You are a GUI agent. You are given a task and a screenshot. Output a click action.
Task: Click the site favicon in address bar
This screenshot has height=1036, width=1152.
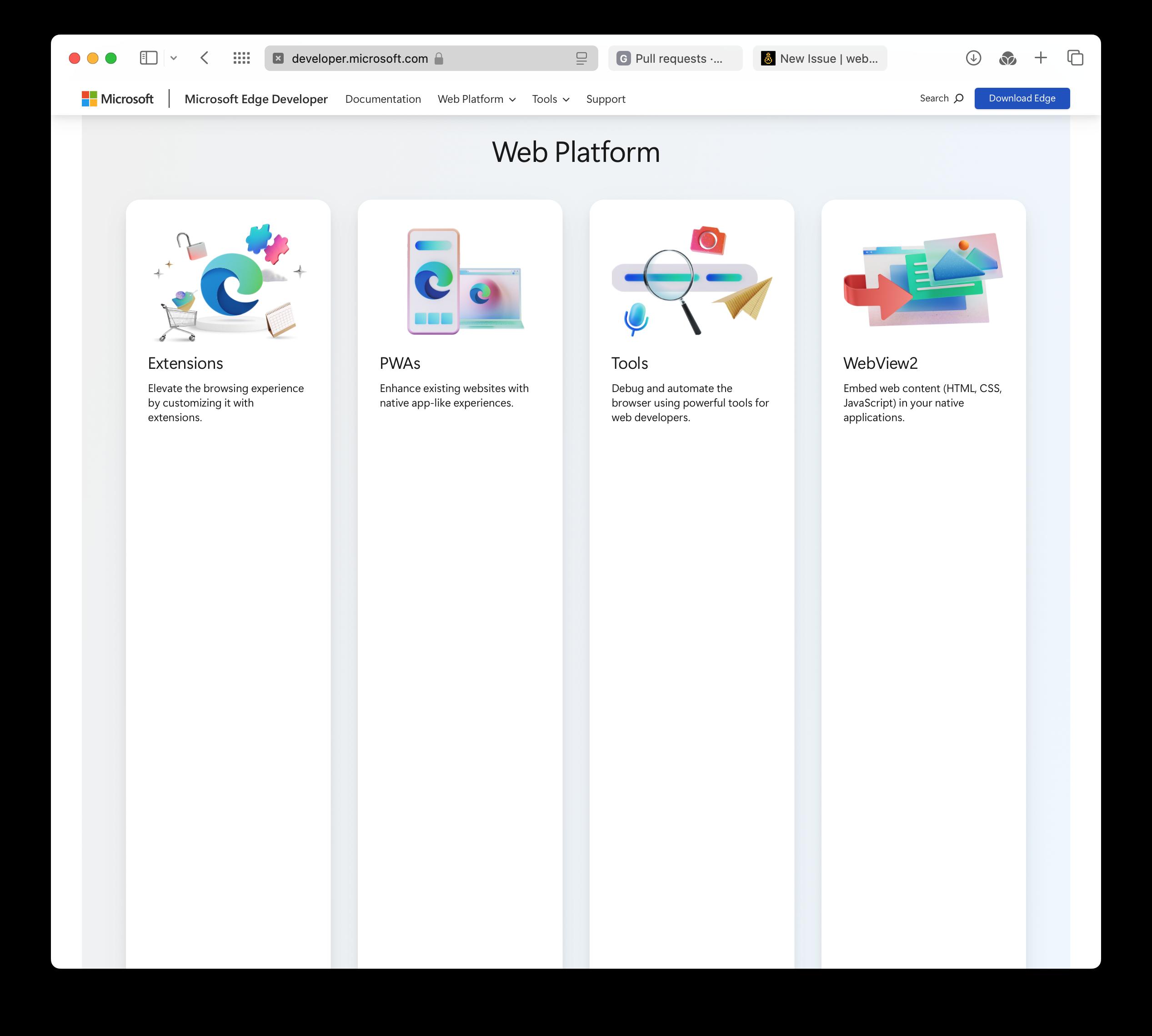click(x=278, y=58)
